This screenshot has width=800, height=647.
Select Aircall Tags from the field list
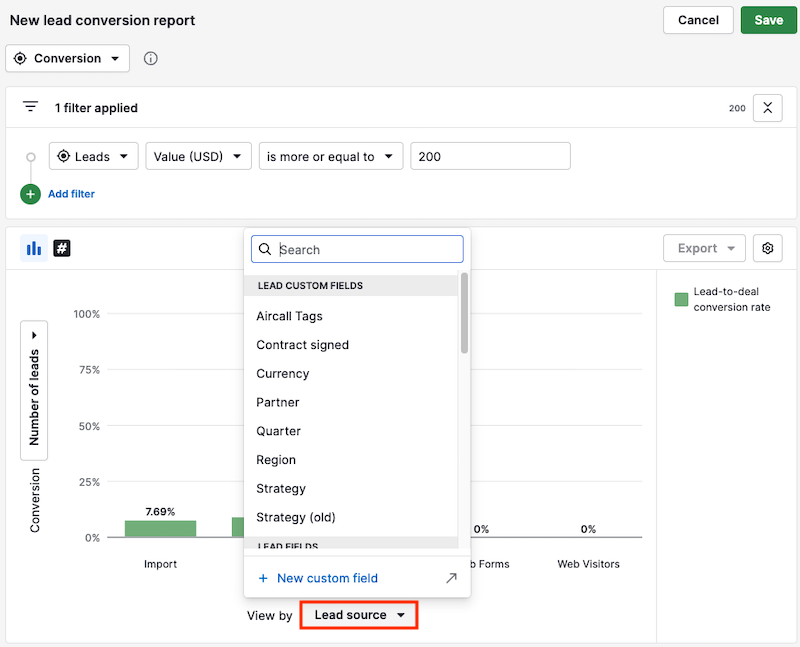point(289,316)
